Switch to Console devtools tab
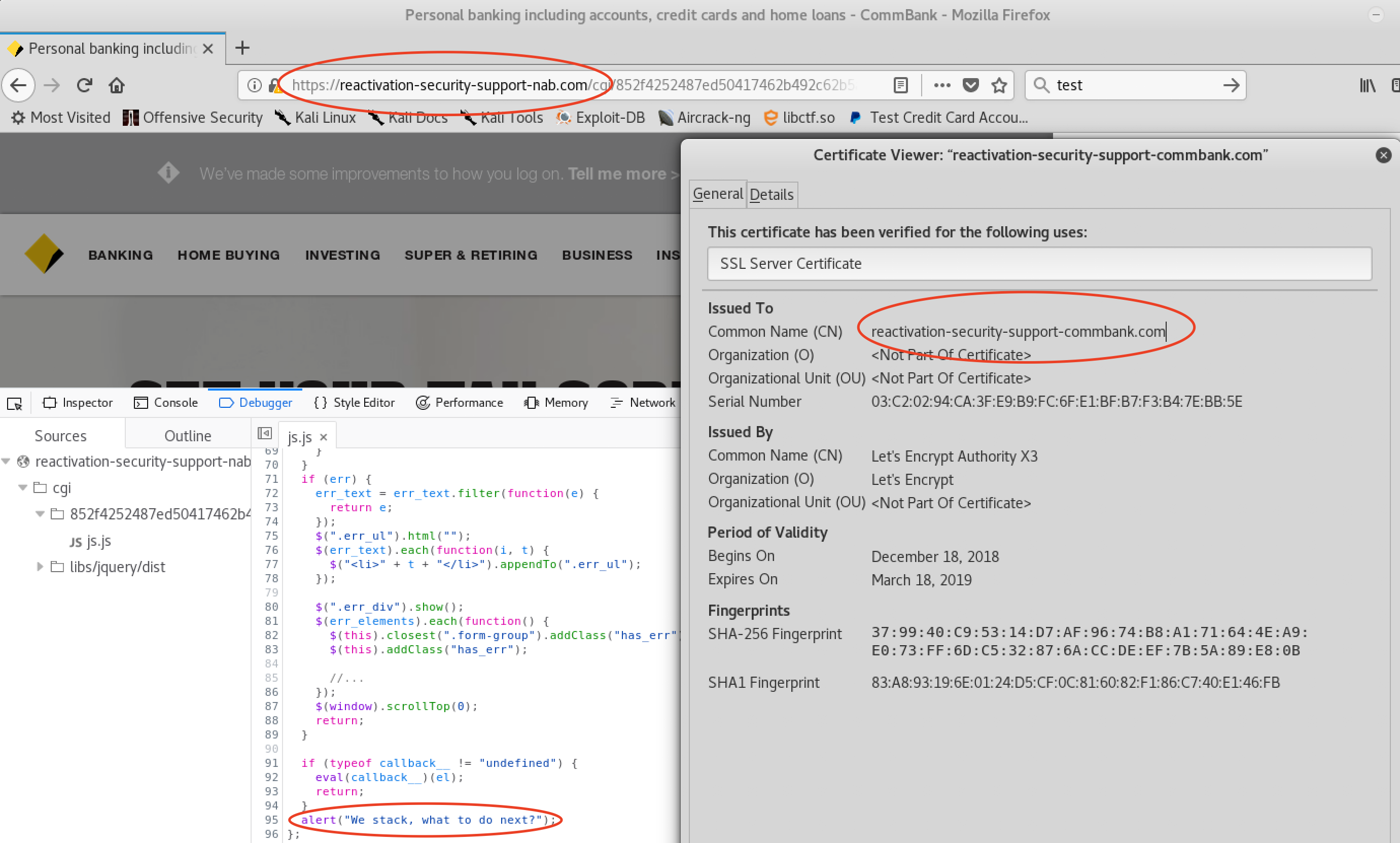This screenshot has height=843, width=1400. coord(165,403)
